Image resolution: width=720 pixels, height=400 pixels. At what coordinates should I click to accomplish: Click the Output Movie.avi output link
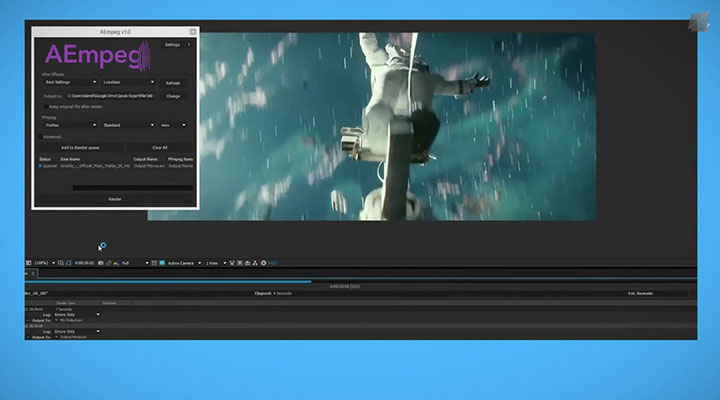coord(73,337)
